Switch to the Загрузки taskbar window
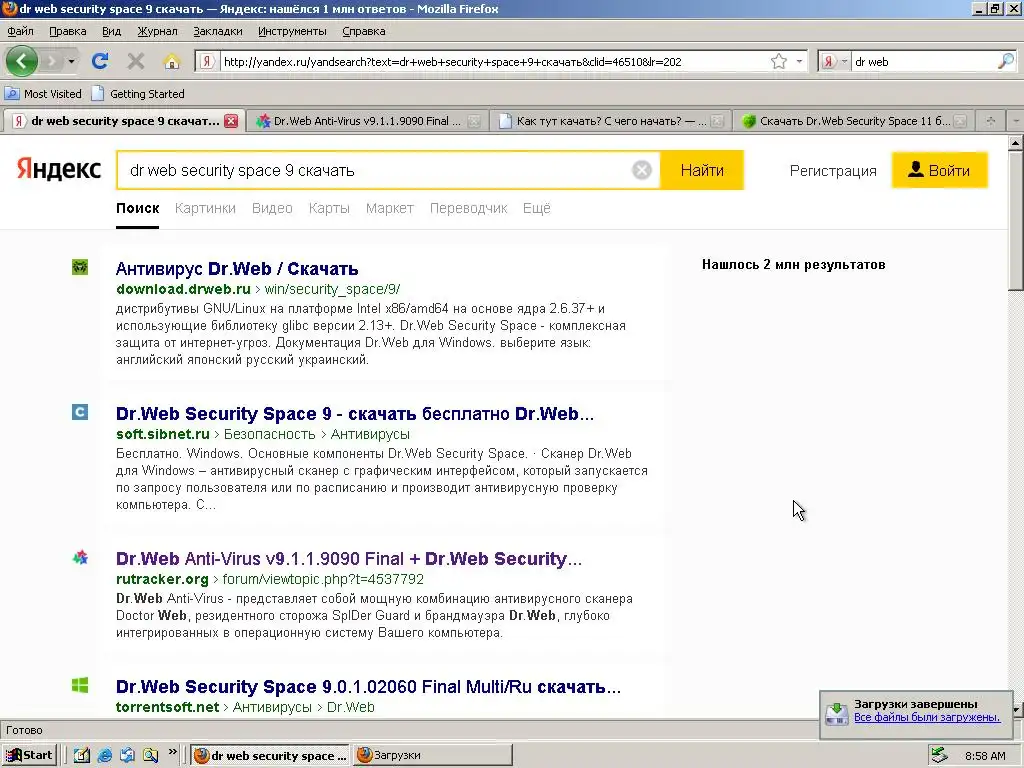Viewport: 1024px width, 768px height. click(432, 756)
